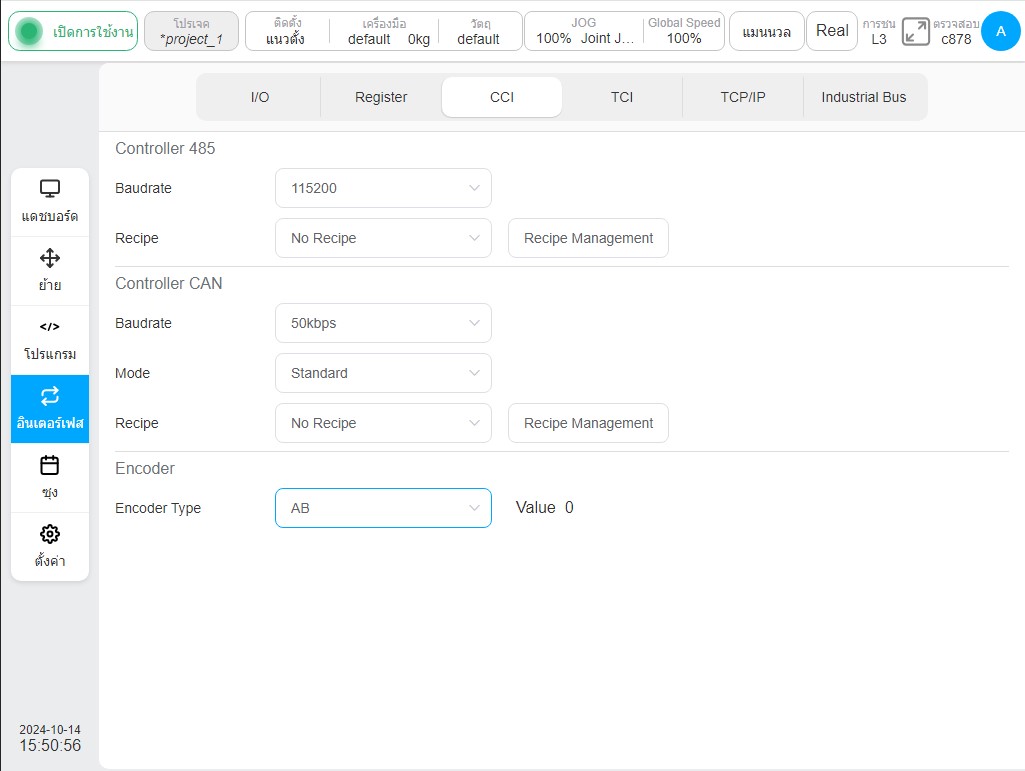Open the tool (เครื่องมือ) default 0kg setting
1025x771 pixels.
click(386, 31)
